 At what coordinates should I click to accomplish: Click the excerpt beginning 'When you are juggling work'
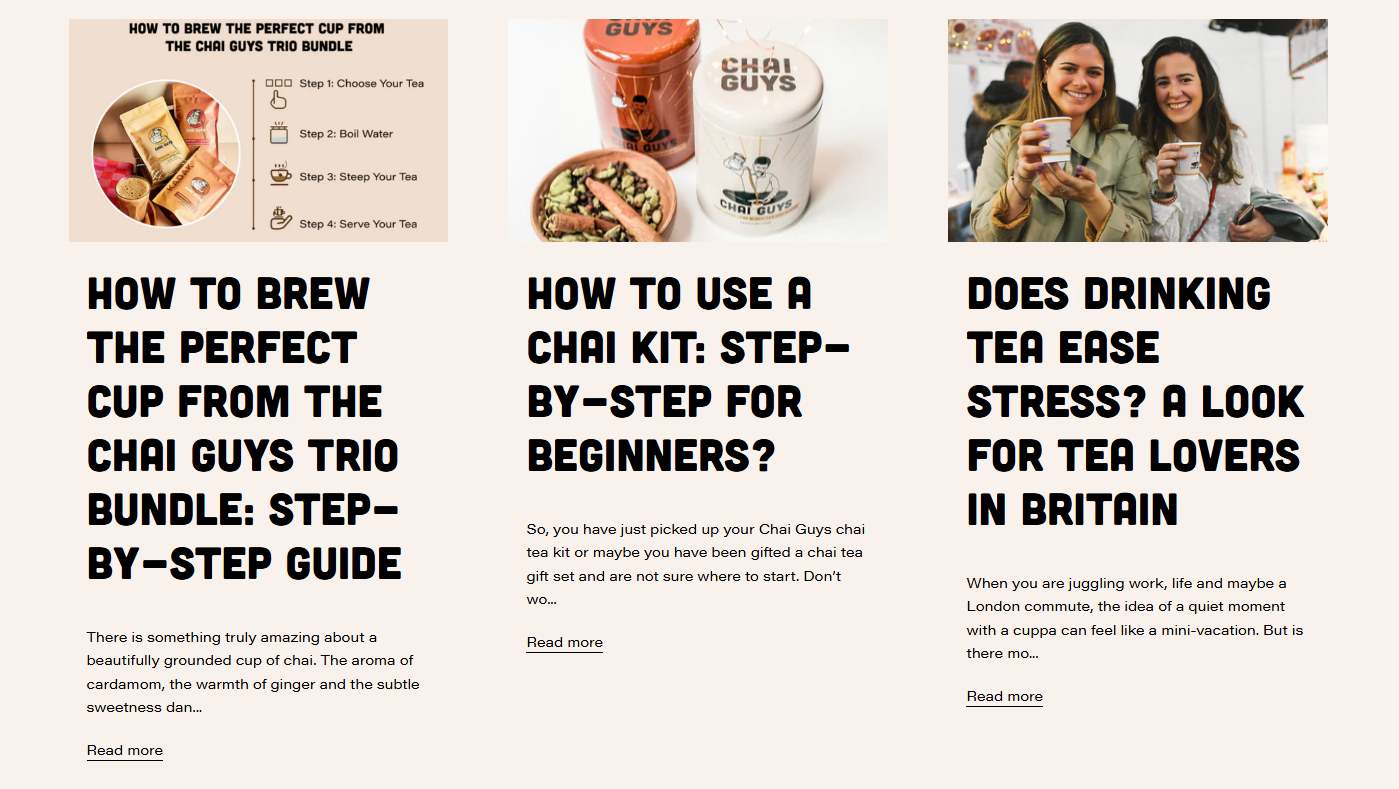click(1135, 618)
